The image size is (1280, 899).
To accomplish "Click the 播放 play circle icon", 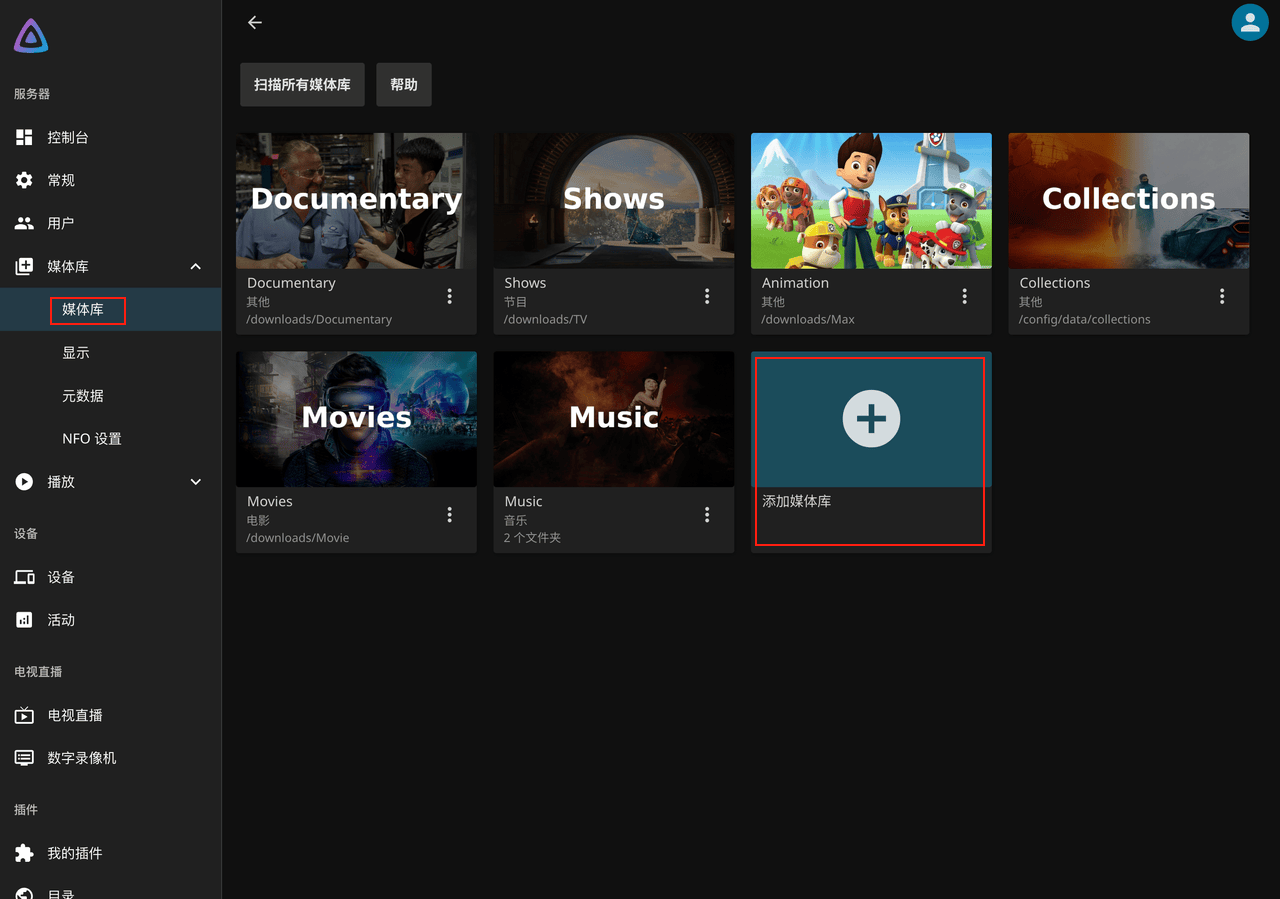I will (x=24, y=481).
